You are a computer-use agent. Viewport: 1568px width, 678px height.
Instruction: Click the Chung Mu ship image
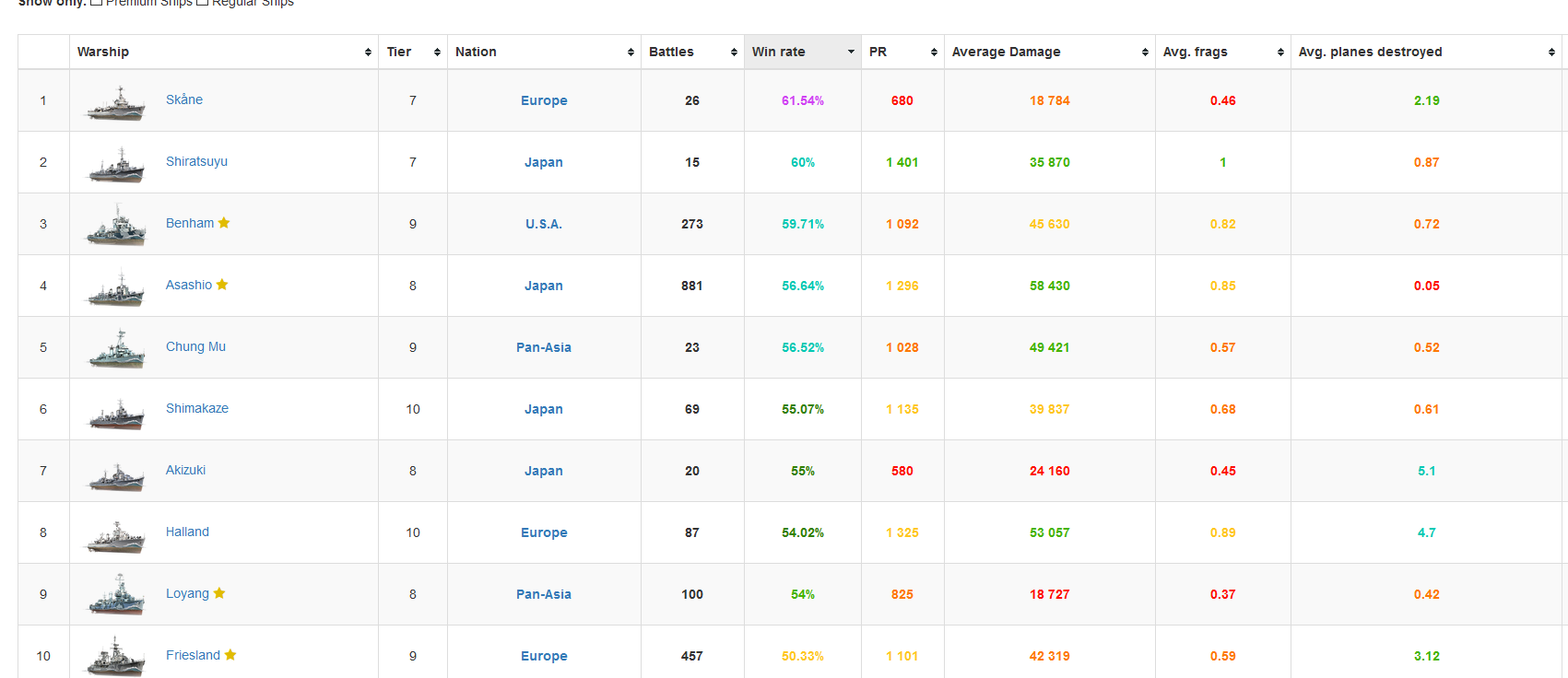coord(116,349)
